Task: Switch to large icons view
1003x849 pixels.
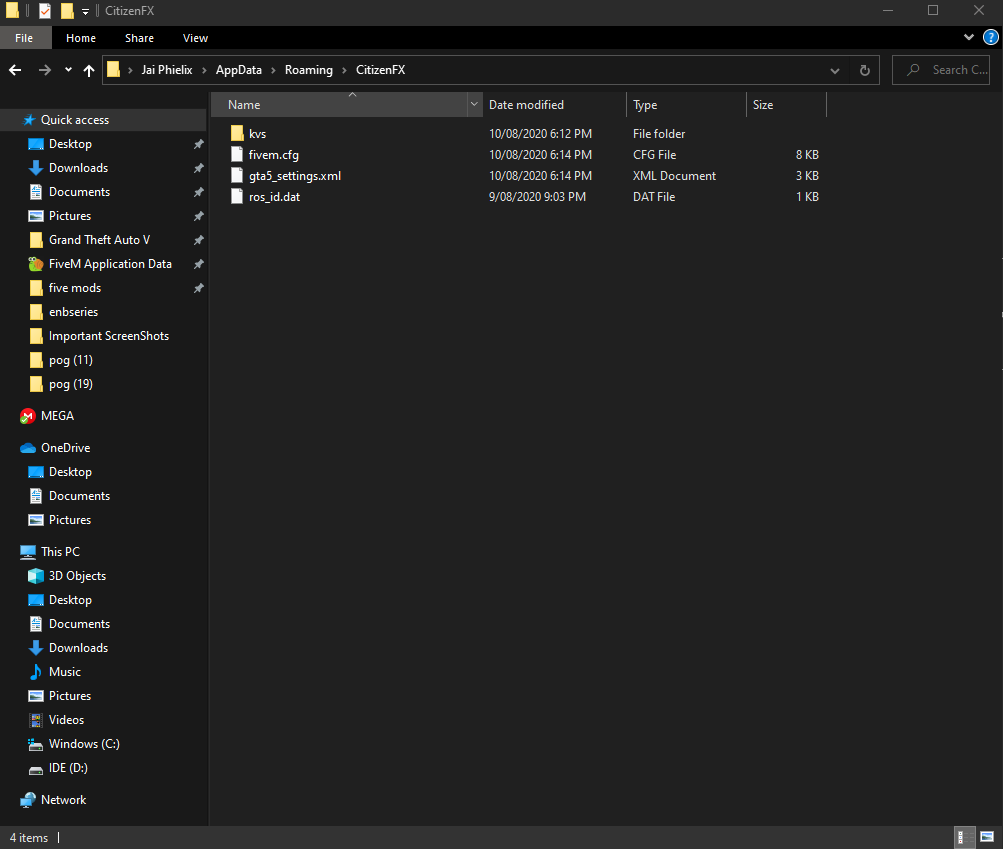Action: pos(986,837)
